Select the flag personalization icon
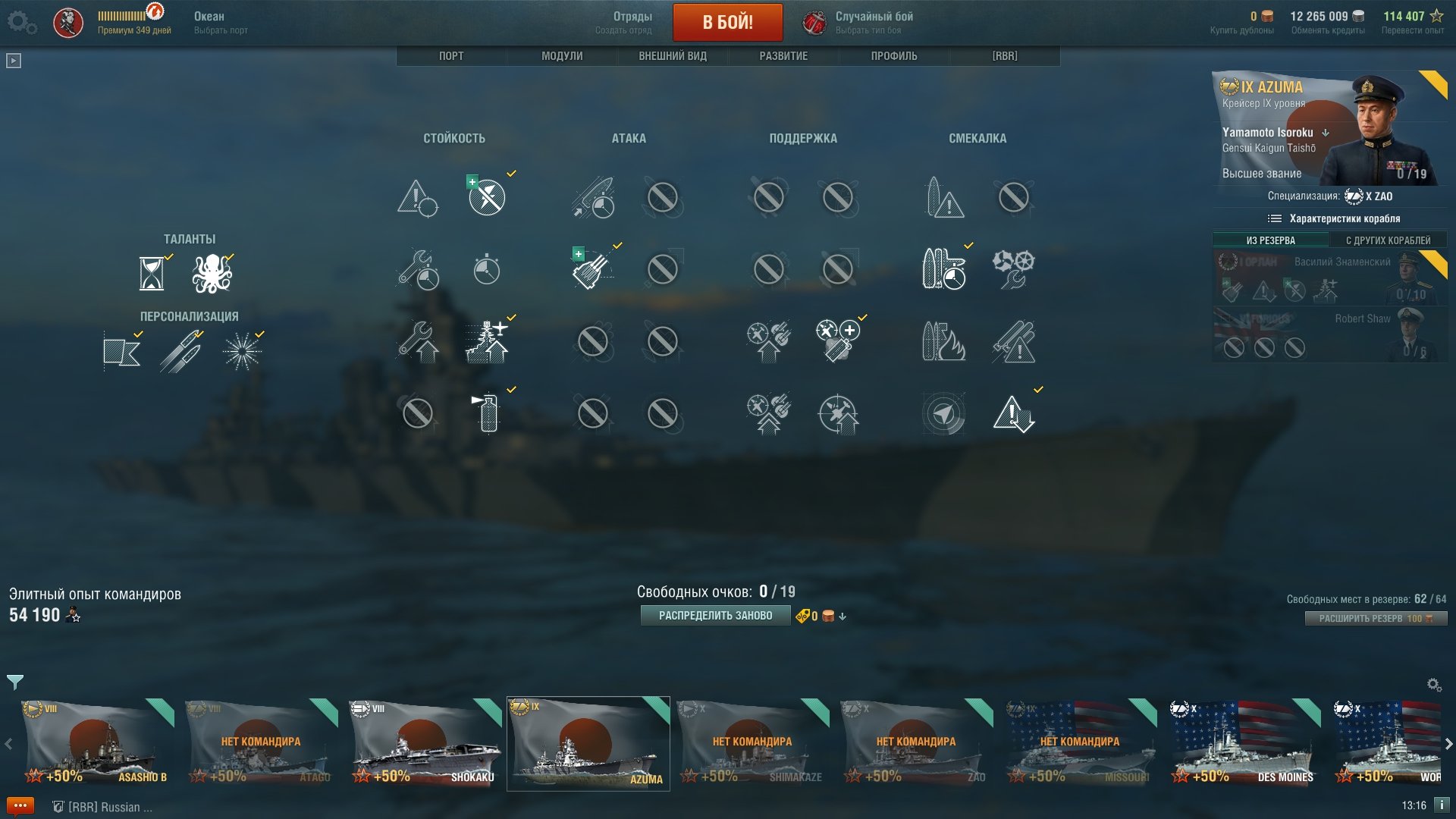This screenshot has height=819, width=1456. click(121, 352)
